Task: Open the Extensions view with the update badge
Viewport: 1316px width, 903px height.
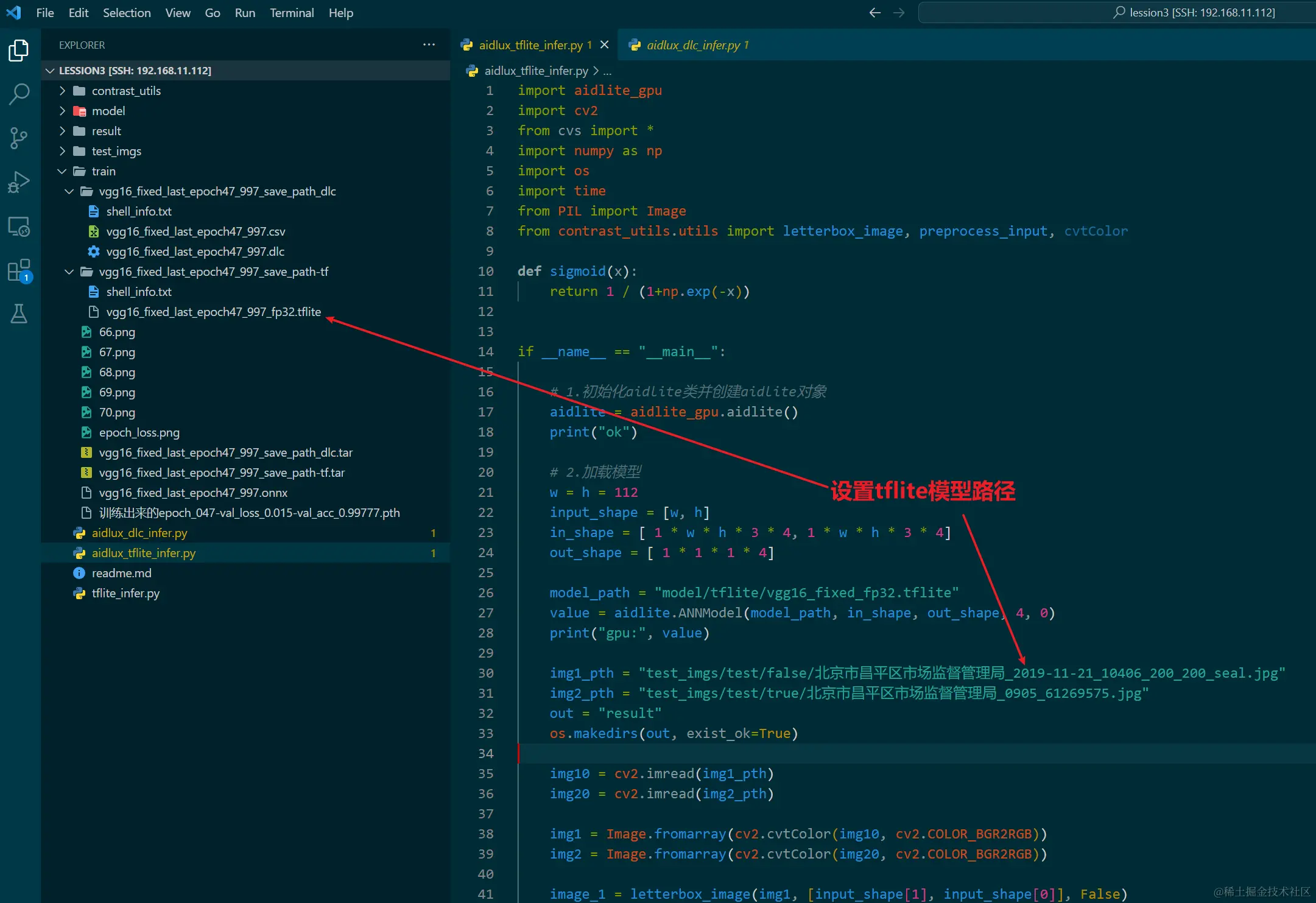Action: click(x=19, y=270)
